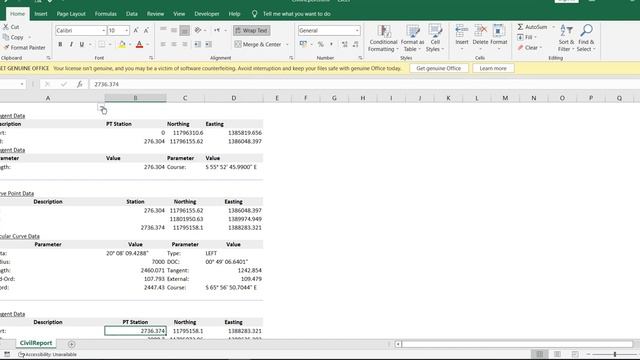Viewport: 640px width, 360px height.
Task: Increase the indent
Action: click(x=208, y=44)
